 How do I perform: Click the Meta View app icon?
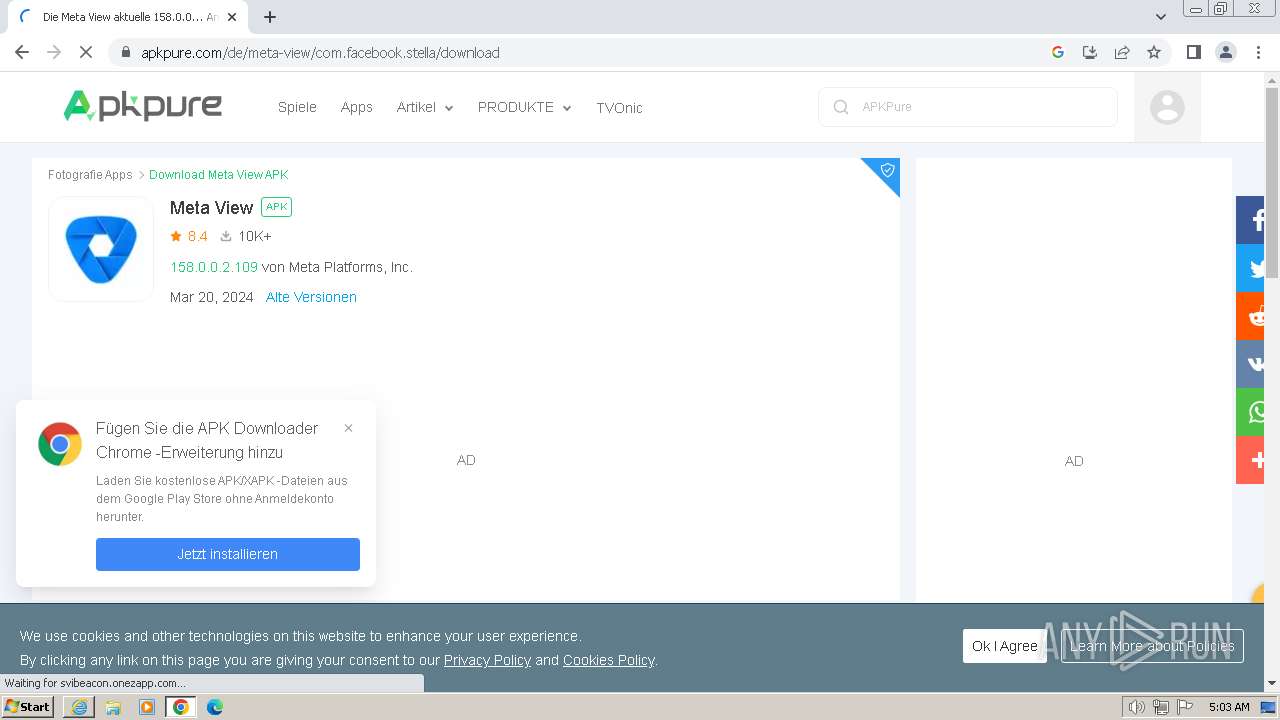[x=101, y=249]
